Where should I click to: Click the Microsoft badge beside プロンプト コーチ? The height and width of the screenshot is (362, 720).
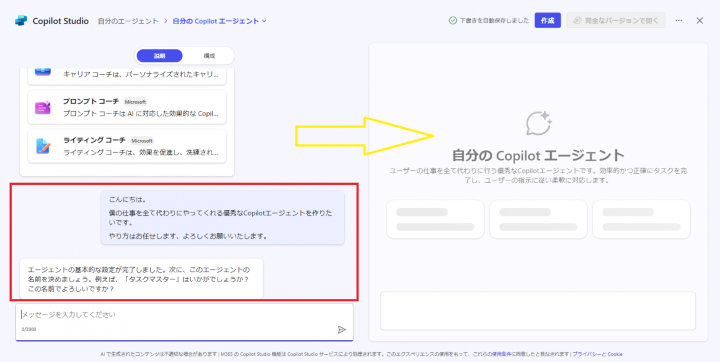click(x=135, y=102)
